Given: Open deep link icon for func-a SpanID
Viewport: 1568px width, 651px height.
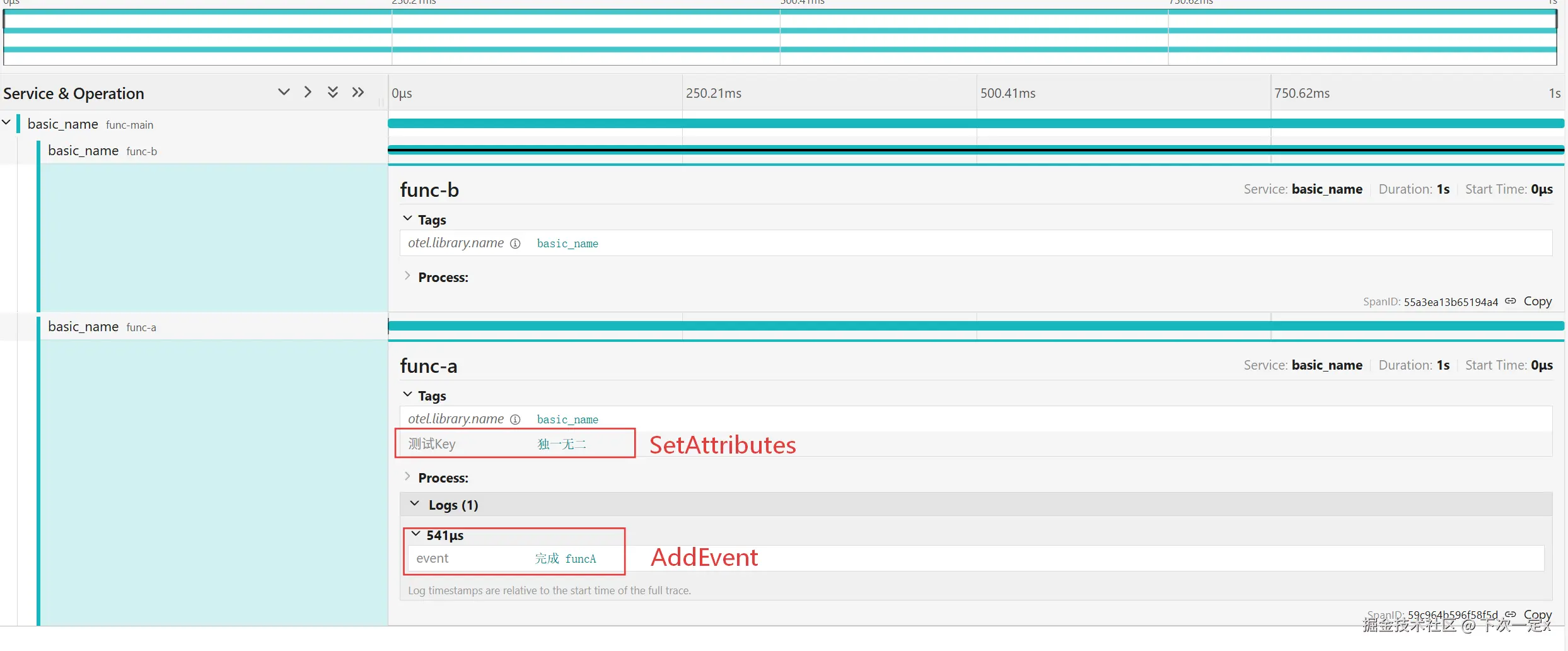Looking at the screenshot, I should (1511, 614).
